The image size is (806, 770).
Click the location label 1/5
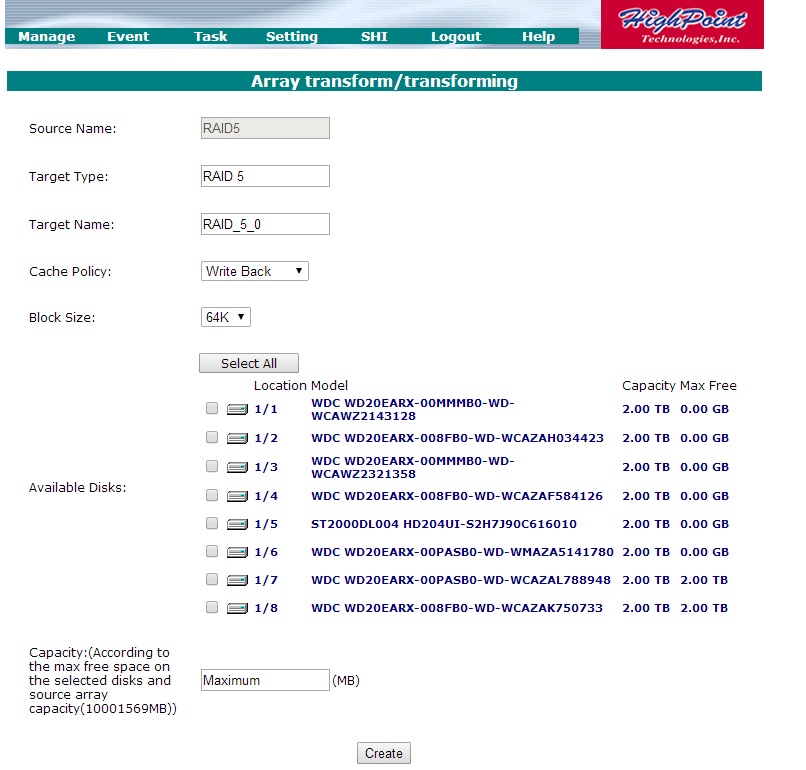click(266, 524)
